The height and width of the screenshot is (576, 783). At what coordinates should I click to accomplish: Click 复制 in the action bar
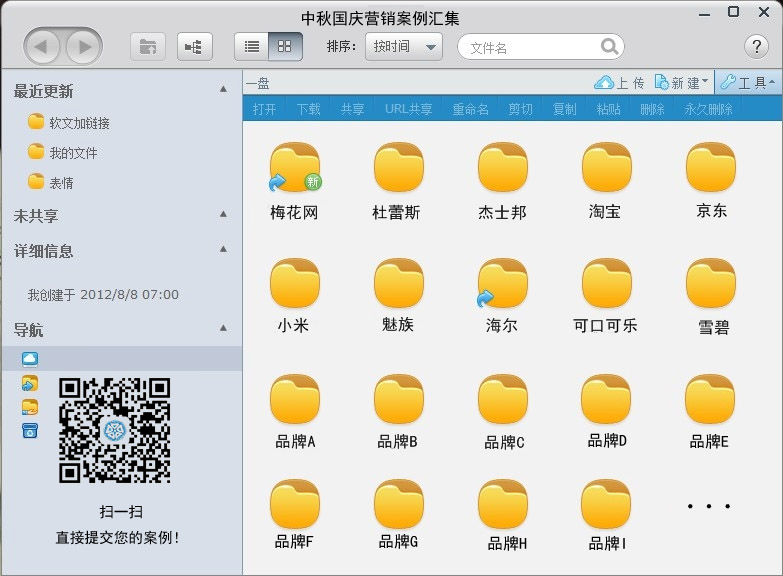564,108
